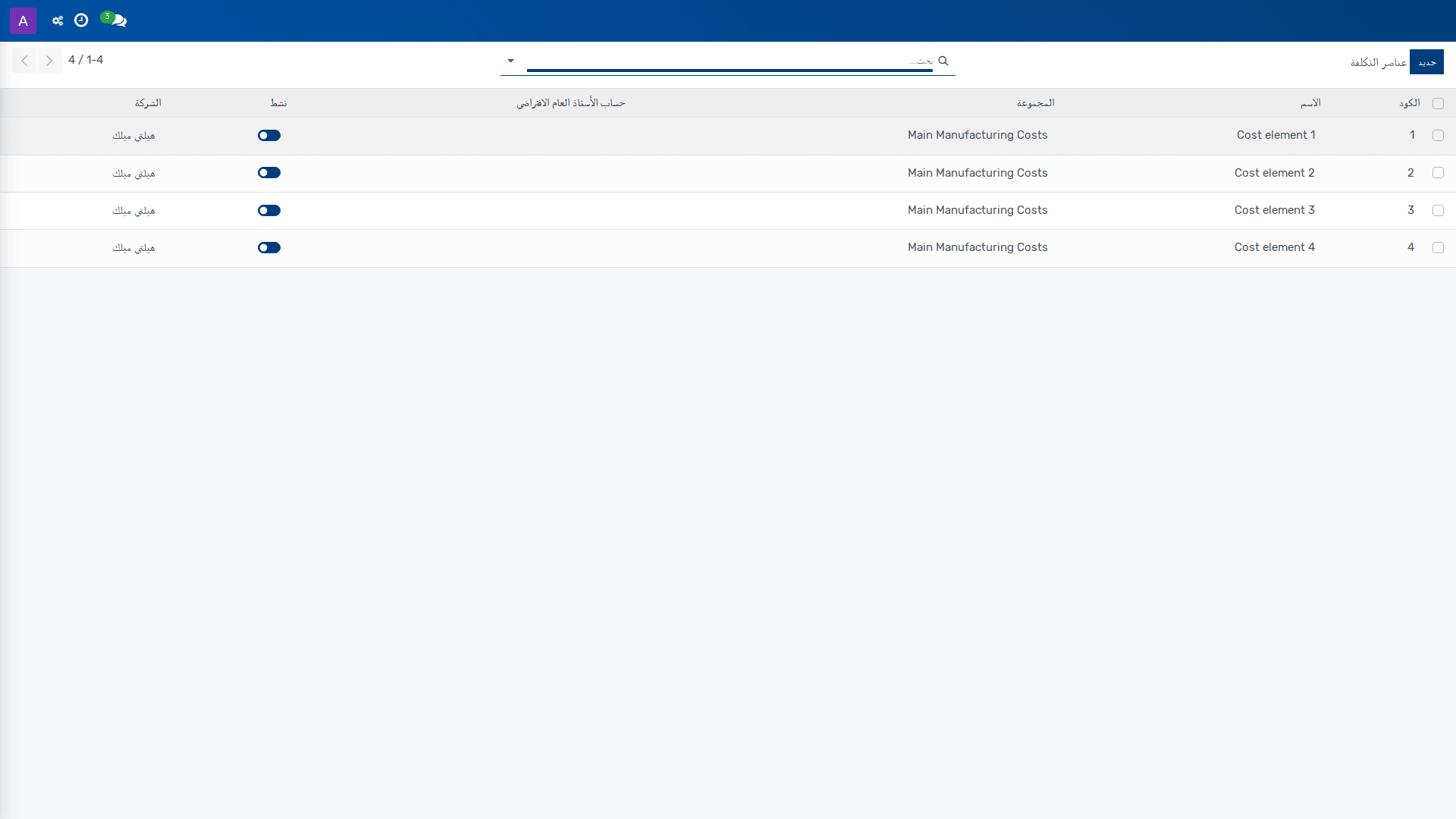Sort by the الكود column header
This screenshot has width=1456, height=819.
tap(1410, 103)
